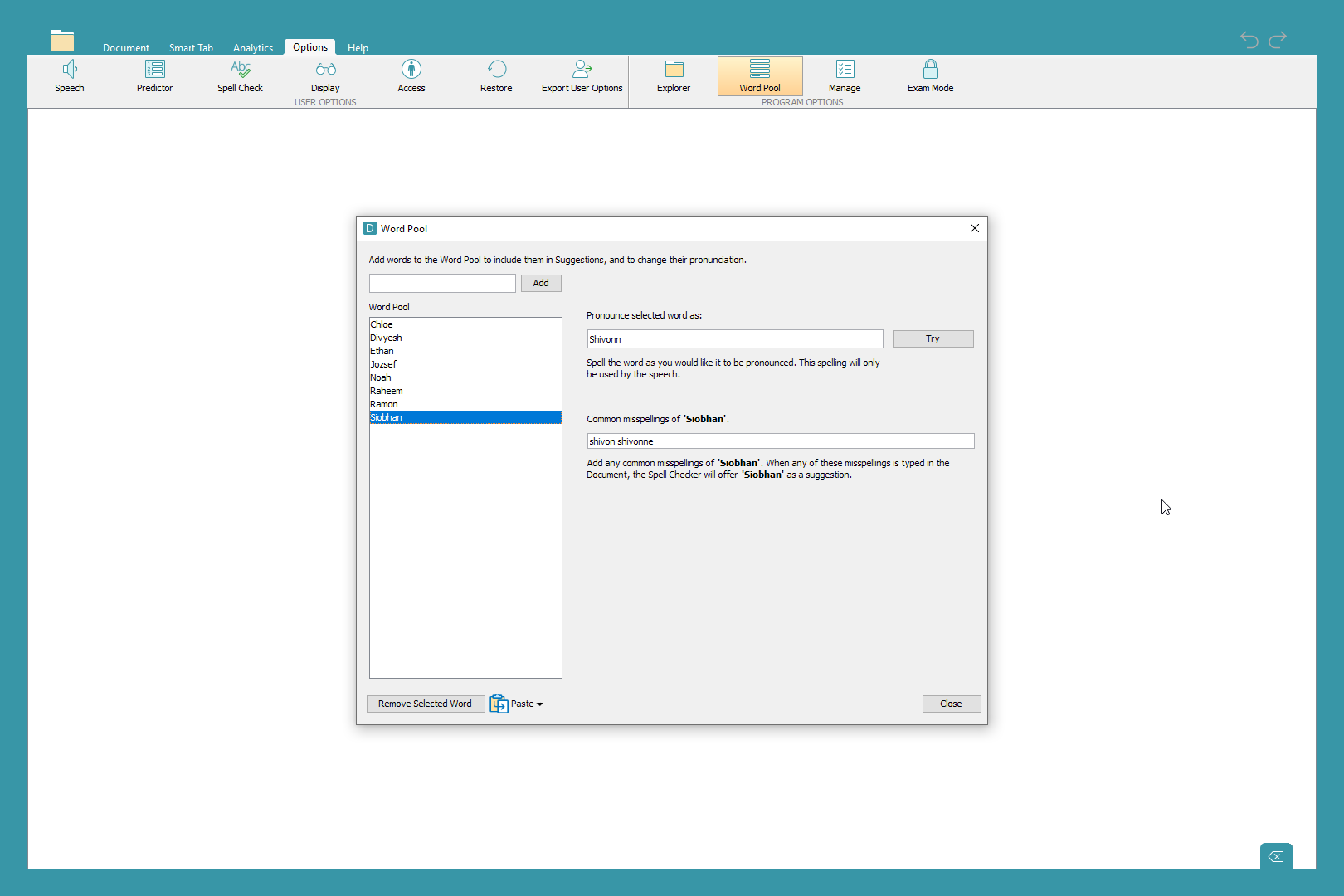Open the Display options glasses icon
The width and height of the screenshot is (1344, 896).
pyautogui.click(x=325, y=70)
